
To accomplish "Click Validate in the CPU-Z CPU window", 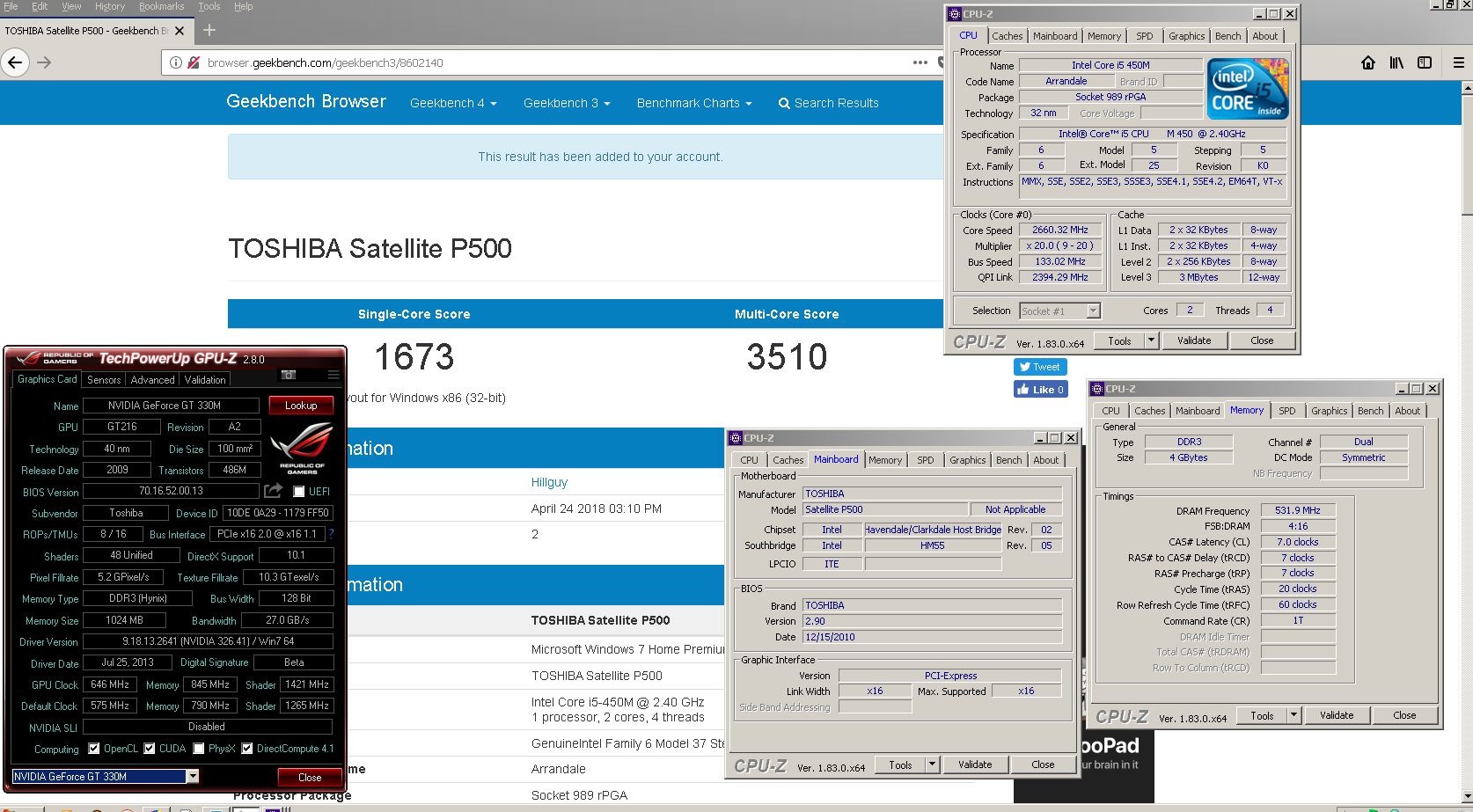I will (x=1194, y=340).
